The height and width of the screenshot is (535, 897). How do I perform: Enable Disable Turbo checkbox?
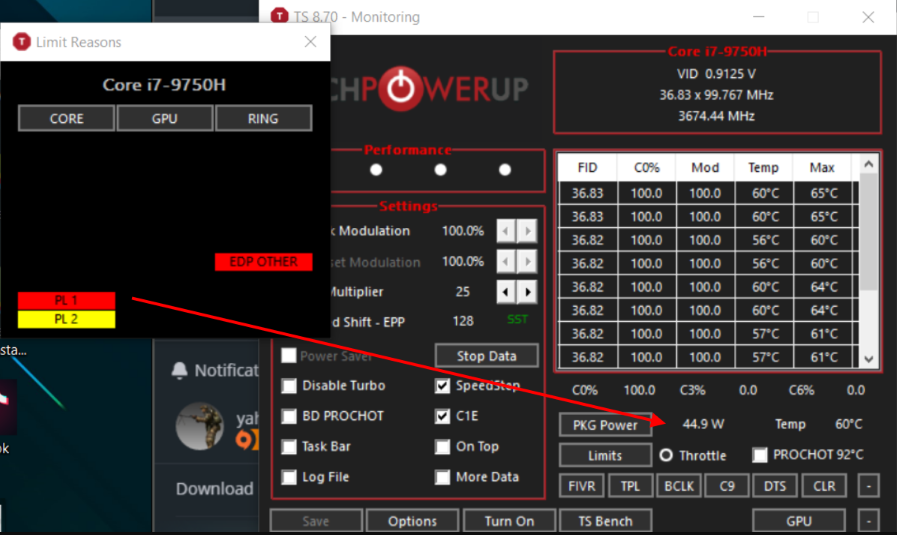click(x=289, y=386)
